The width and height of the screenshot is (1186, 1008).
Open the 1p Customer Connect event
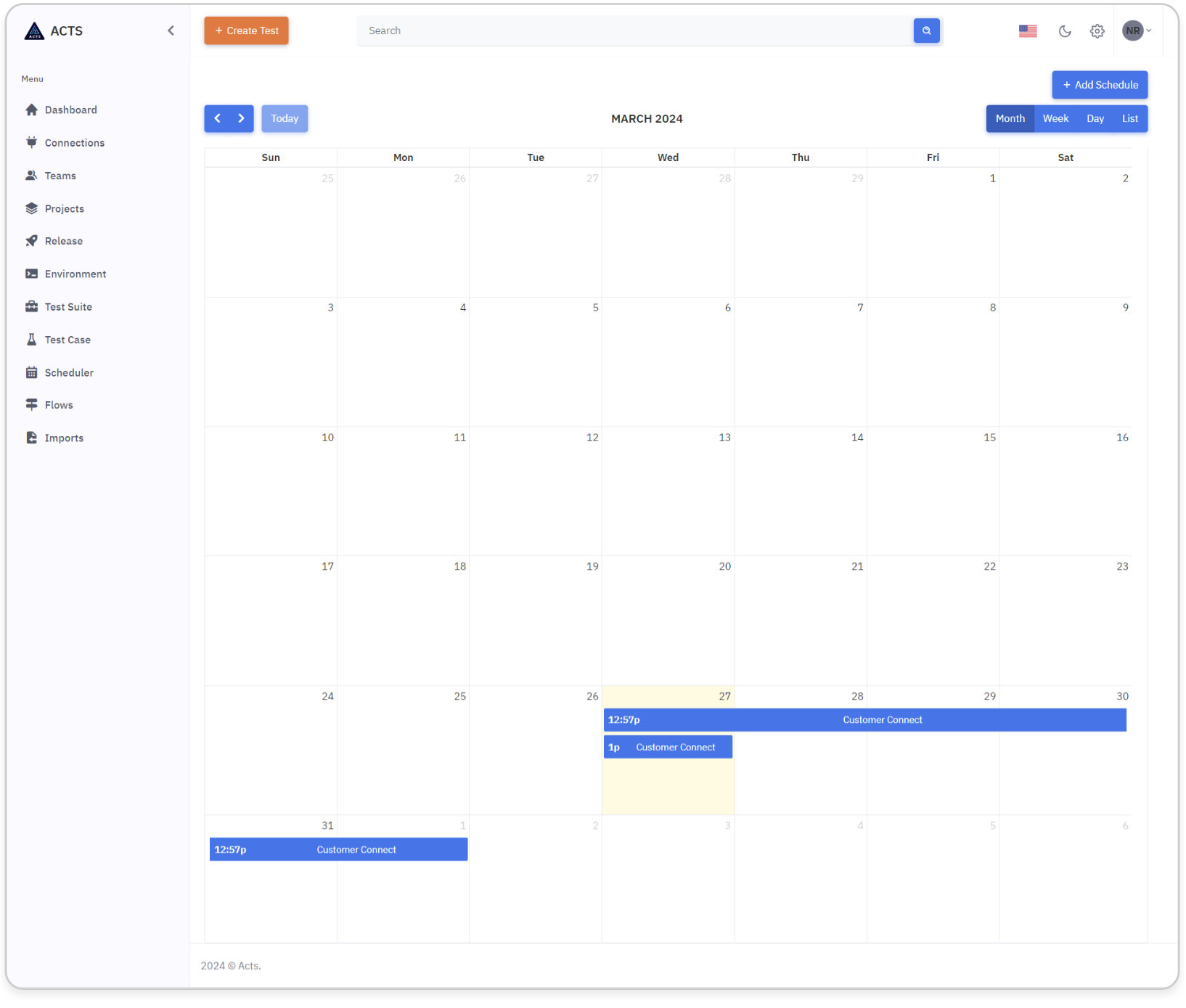coord(668,747)
